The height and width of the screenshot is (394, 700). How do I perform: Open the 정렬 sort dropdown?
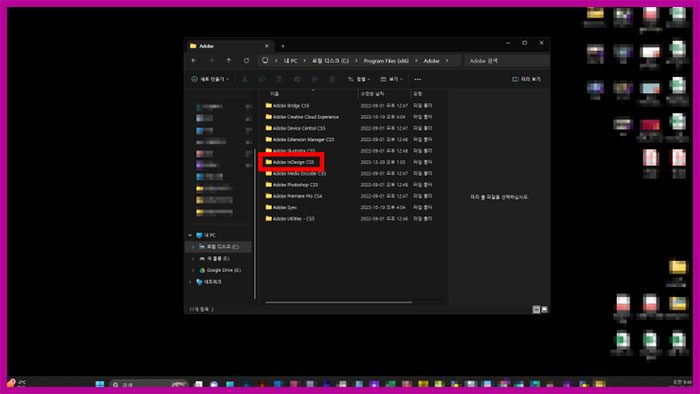(359, 79)
